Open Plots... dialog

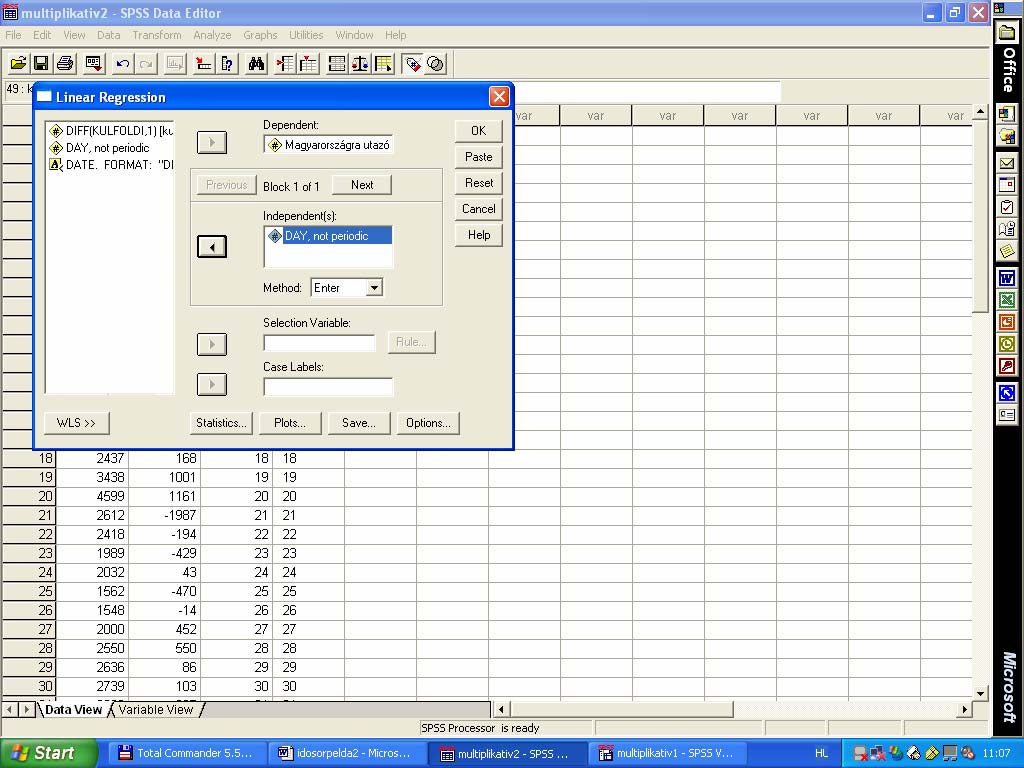(x=290, y=423)
